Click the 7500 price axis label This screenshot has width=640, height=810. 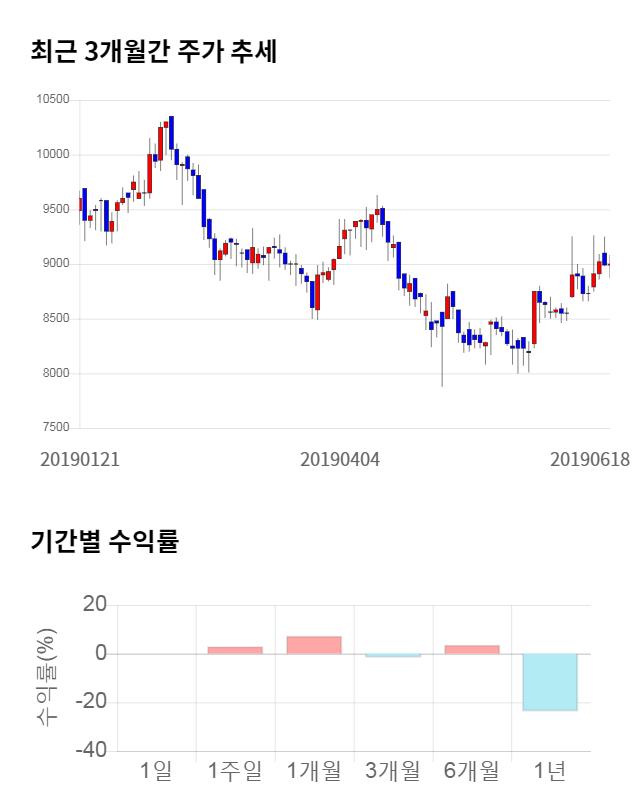click(x=55, y=428)
